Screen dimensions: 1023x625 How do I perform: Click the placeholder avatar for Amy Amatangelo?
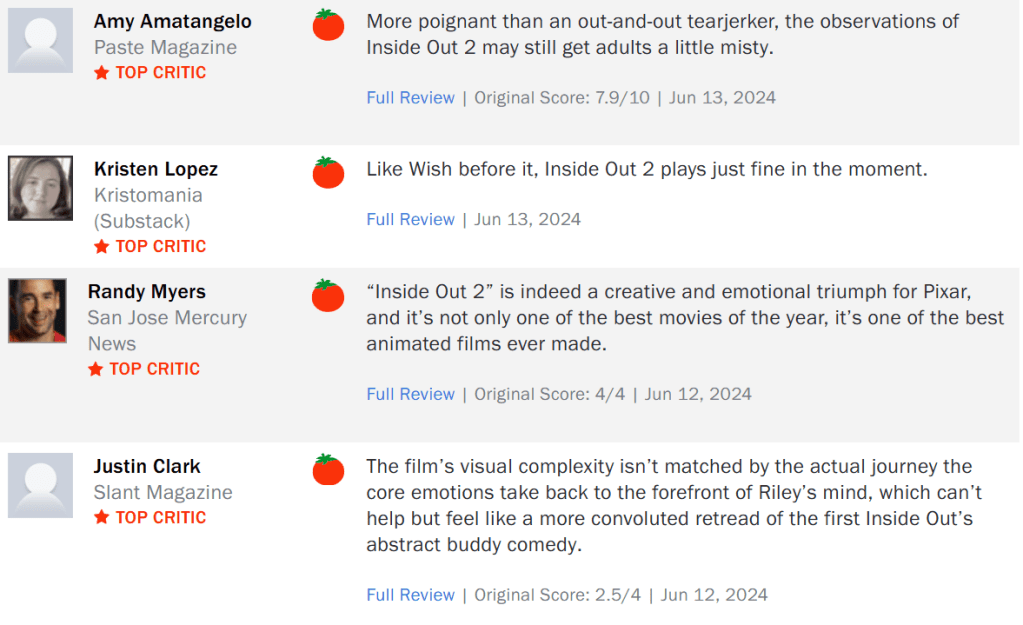(40, 40)
